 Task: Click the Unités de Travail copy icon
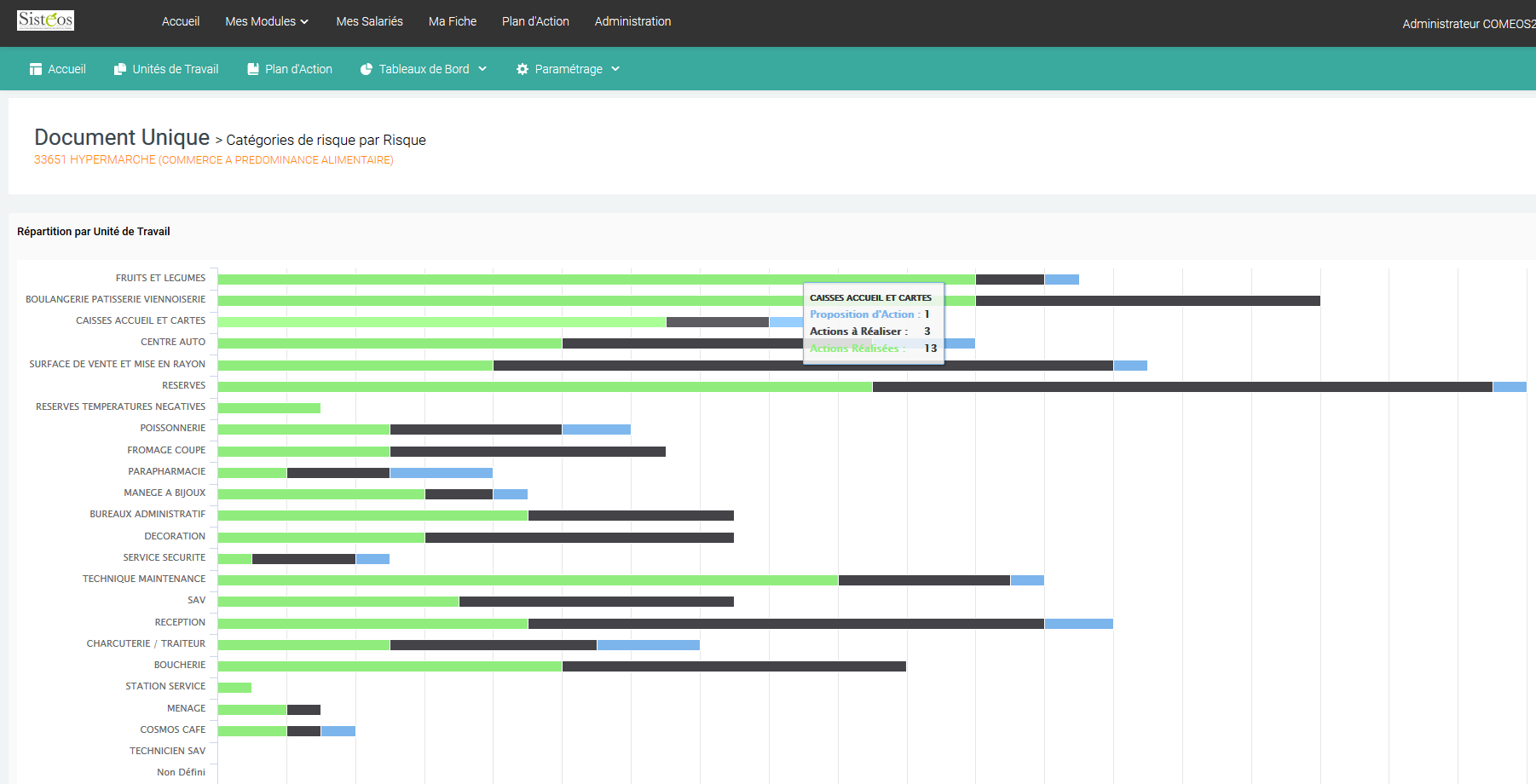pos(120,69)
